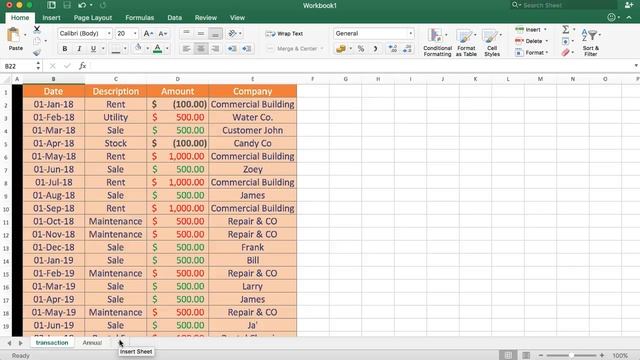Click the Search Sheet field
The height and width of the screenshot is (360, 640).
pyautogui.click(x=564, y=5)
